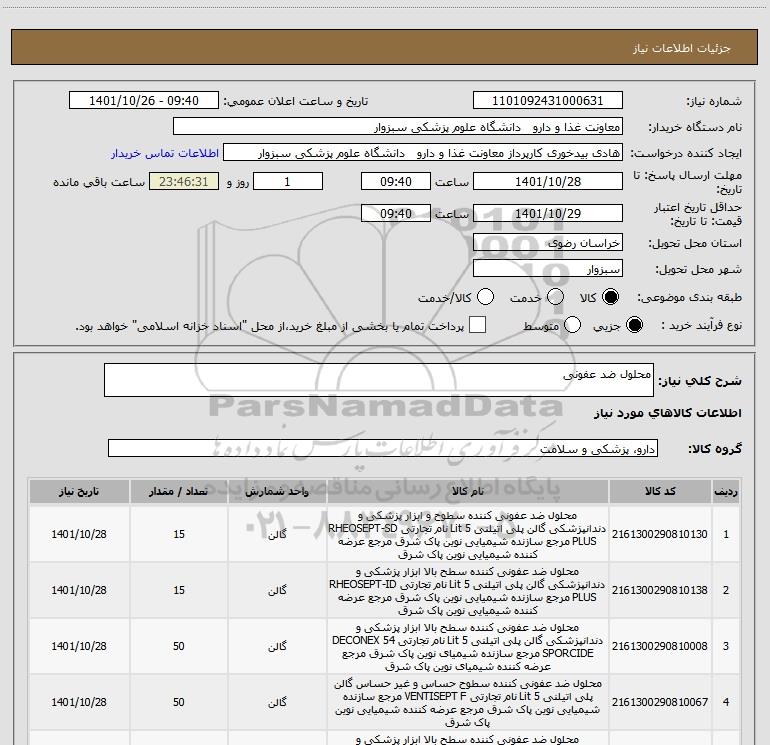The width and height of the screenshot is (770, 745).
Task: Click the جزئیات اطلاعات نیاز header title
Action: (682, 48)
